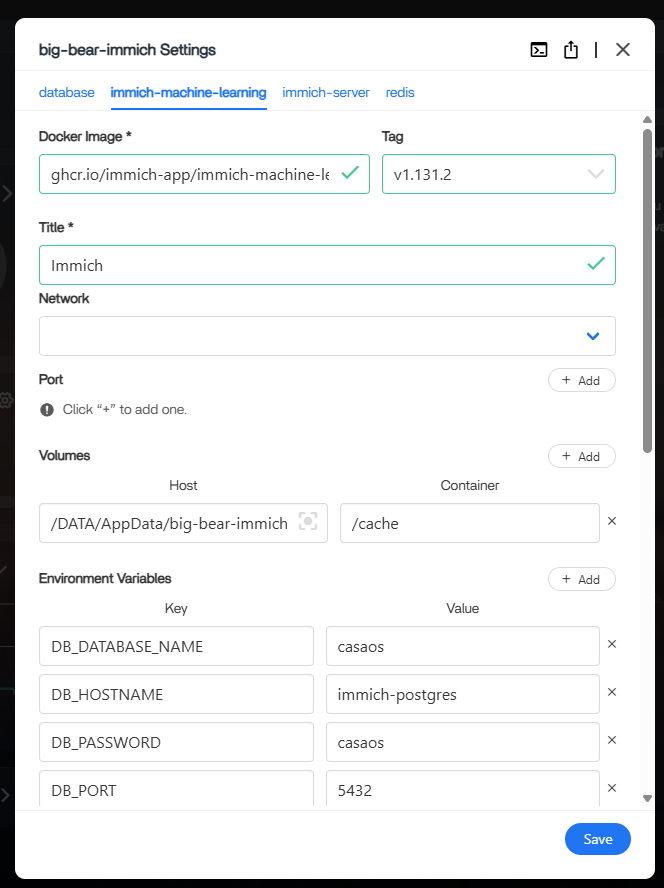The width and height of the screenshot is (664, 888).
Task: Edit the immich-postgres value field
Action: [x=463, y=694]
